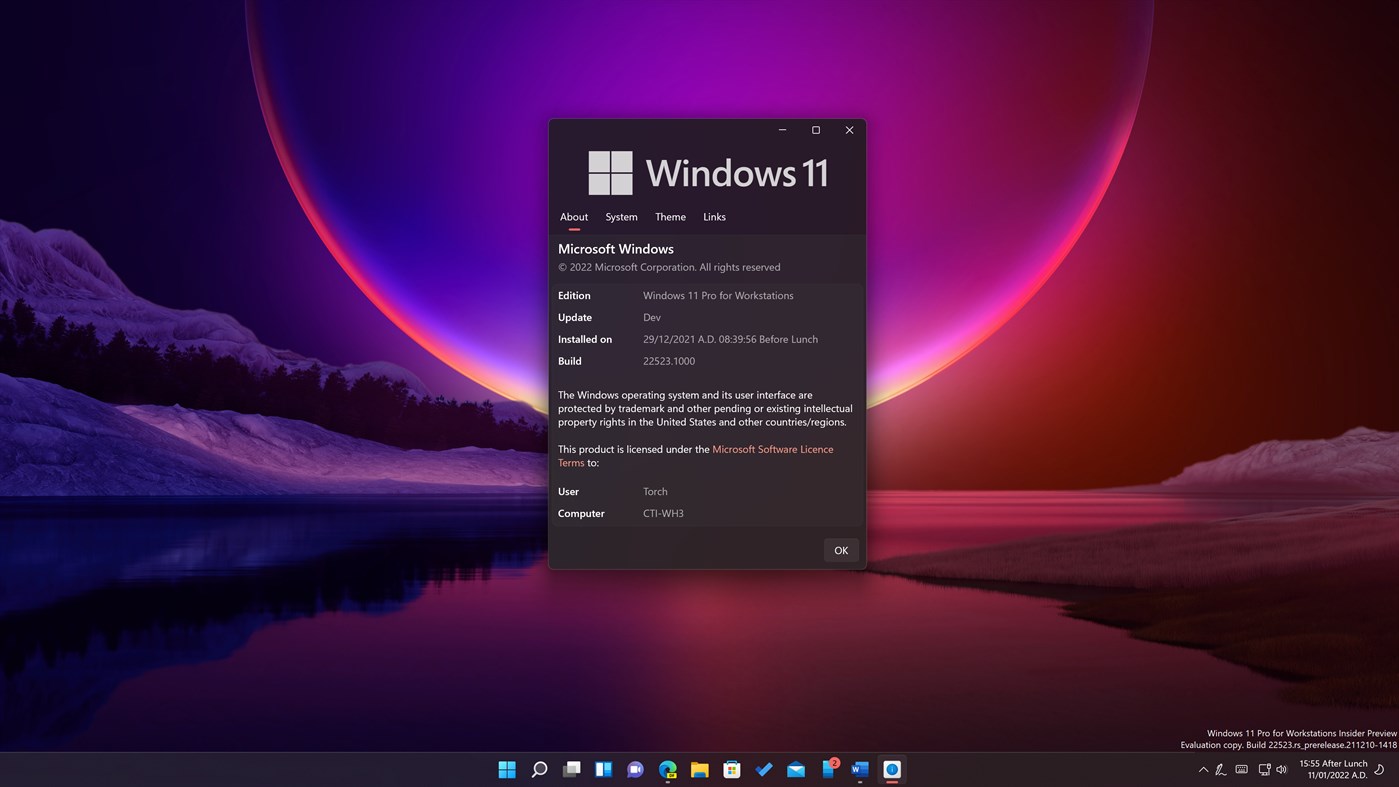1399x787 pixels.
Task: Open the app showing 2 notifications
Action: point(827,769)
